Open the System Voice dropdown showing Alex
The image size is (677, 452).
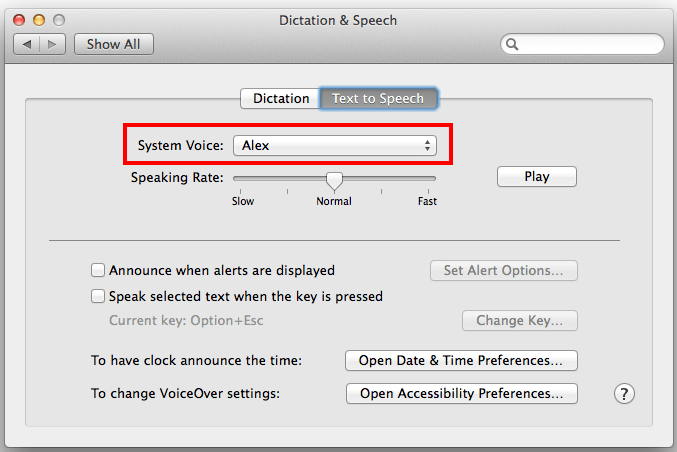tap(335, 145)
